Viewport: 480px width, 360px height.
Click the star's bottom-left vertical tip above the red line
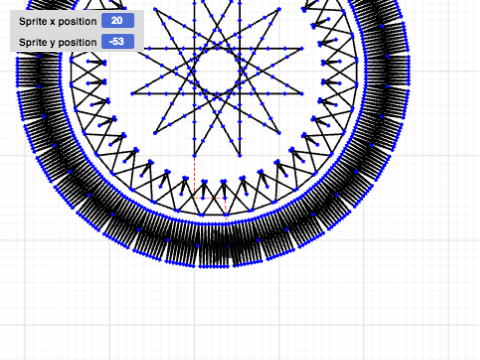click(x=195, y=155)
